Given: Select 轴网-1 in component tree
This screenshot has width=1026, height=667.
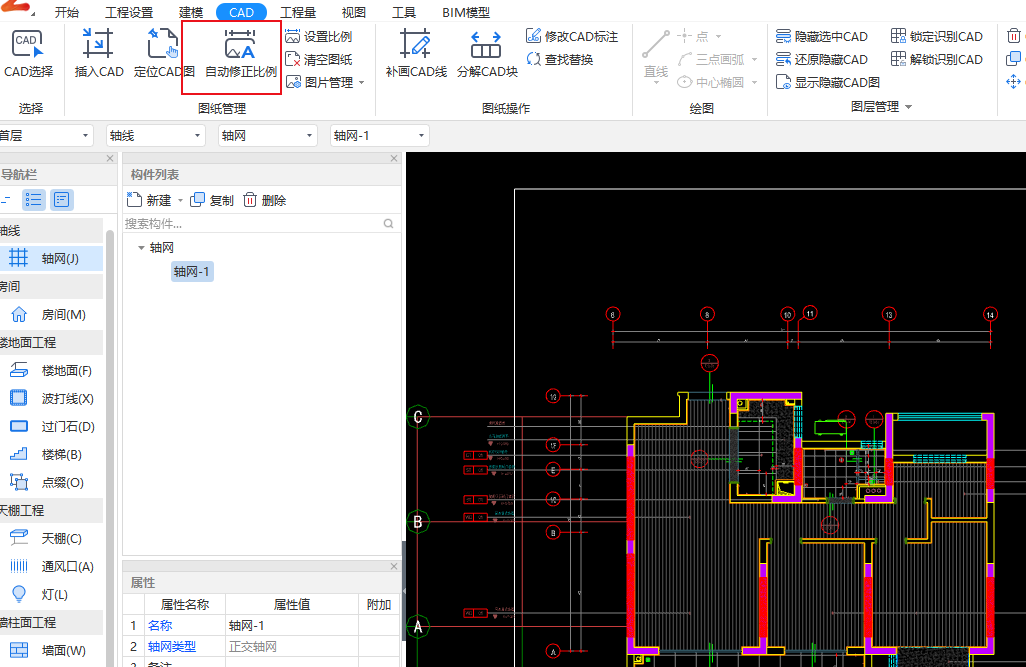Looking at the screenshot, I should (192, 272).
